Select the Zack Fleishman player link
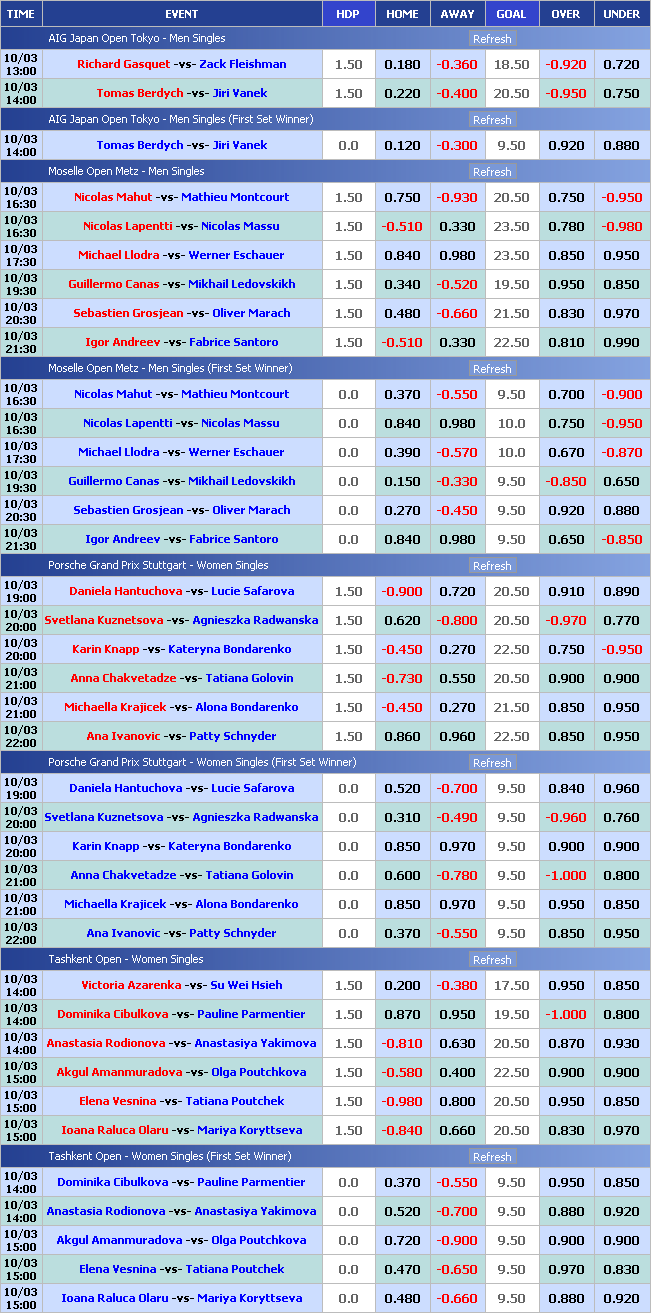651x1313 pixels. [242, 64]
